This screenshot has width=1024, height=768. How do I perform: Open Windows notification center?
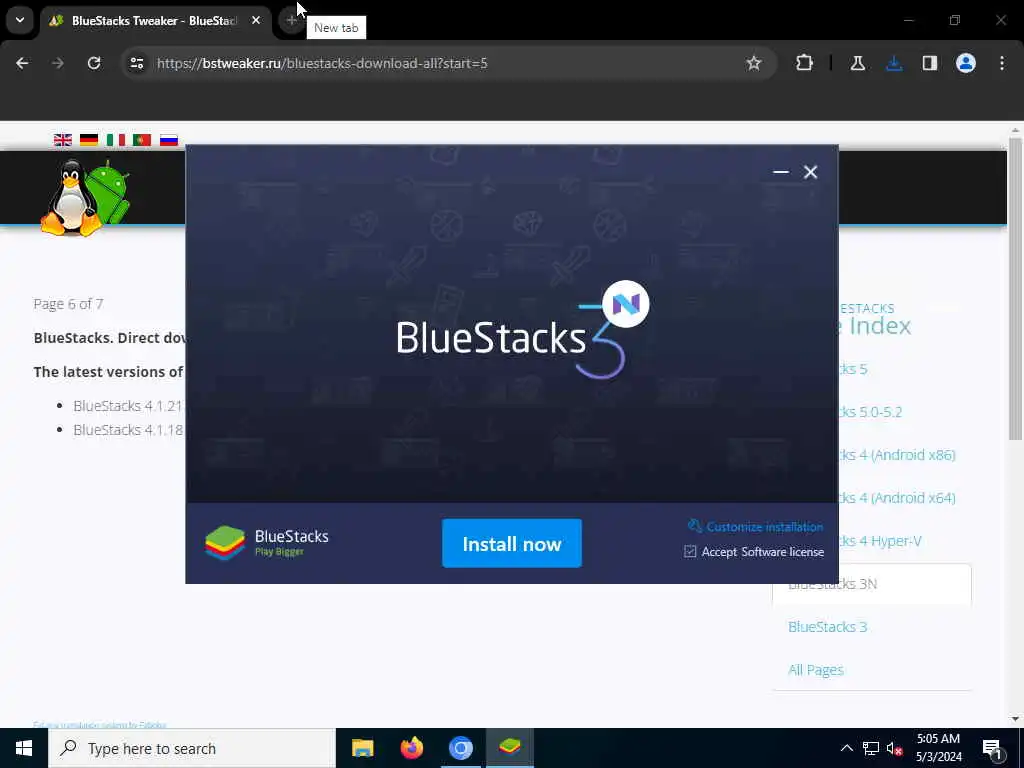pos(992,748)
